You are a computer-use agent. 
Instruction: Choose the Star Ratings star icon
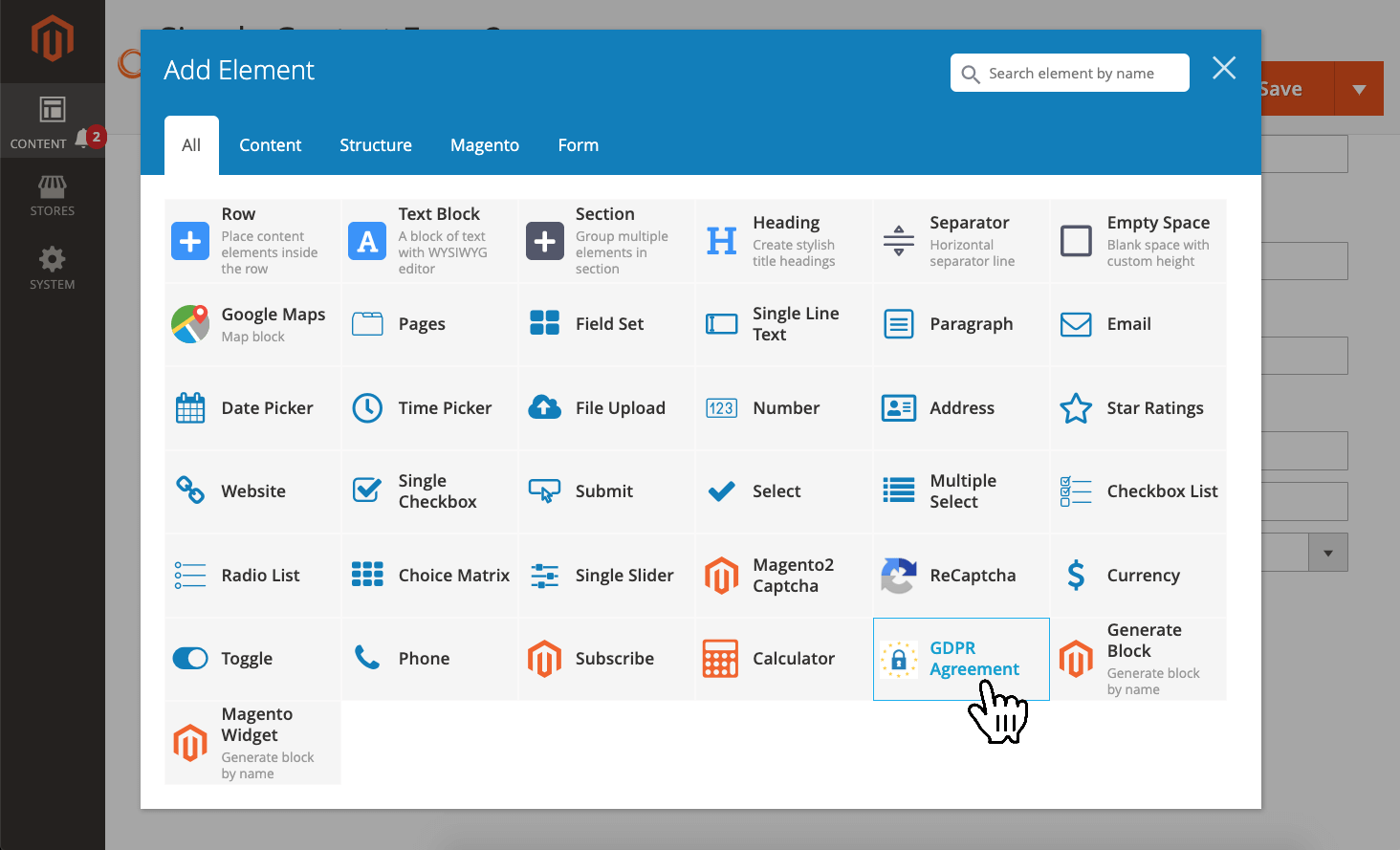pos(1076,408)
